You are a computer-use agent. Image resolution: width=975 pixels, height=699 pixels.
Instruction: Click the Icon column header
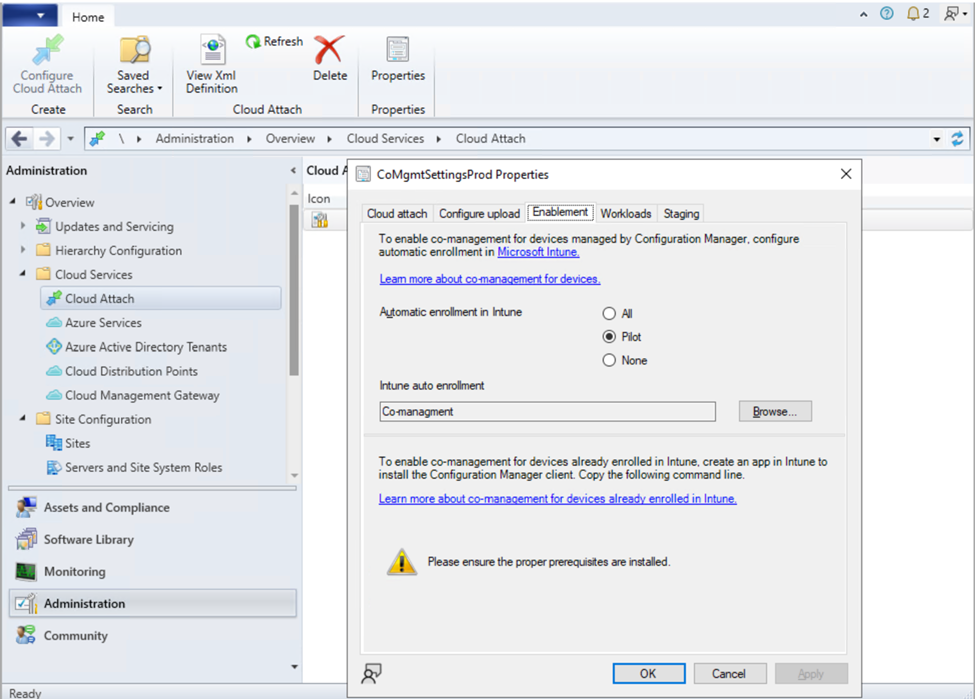click(x=319, y=199)
